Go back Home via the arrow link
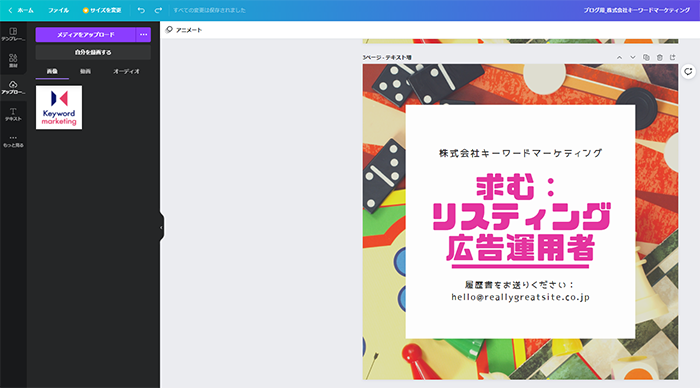The width and height of the screenshot is (700, 388). point(21,10)
